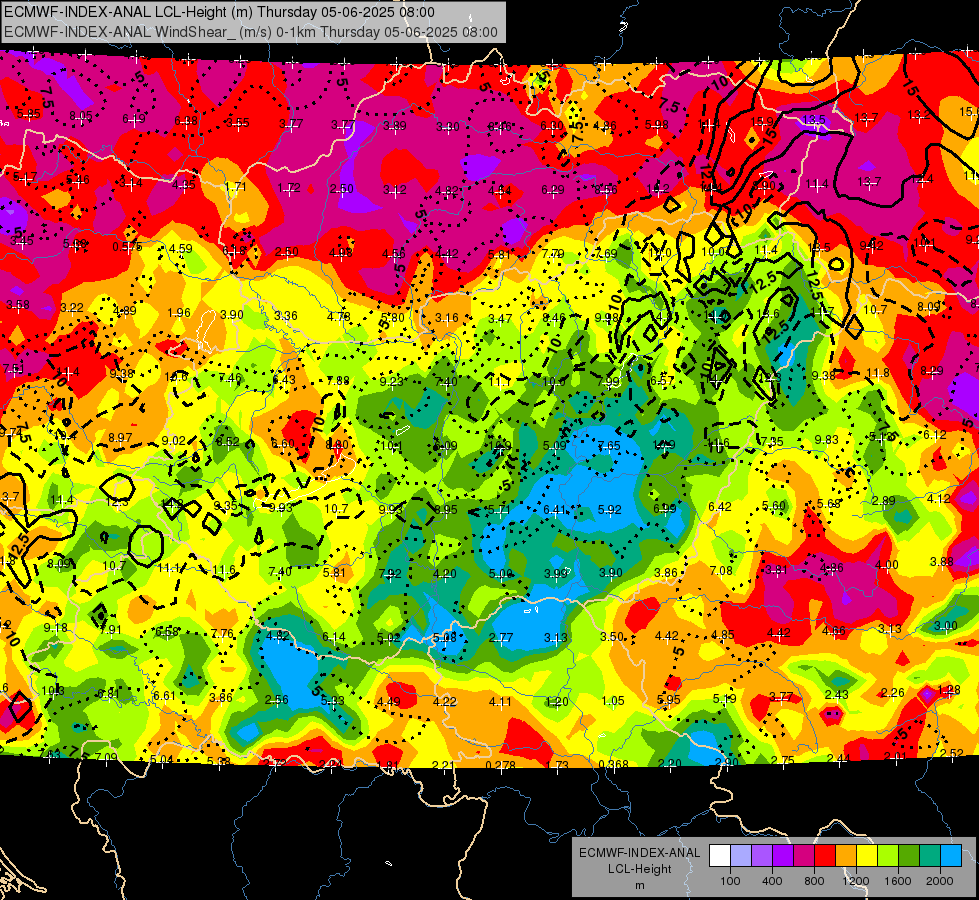Click the 6.42 grid value

tap(719, 507)
